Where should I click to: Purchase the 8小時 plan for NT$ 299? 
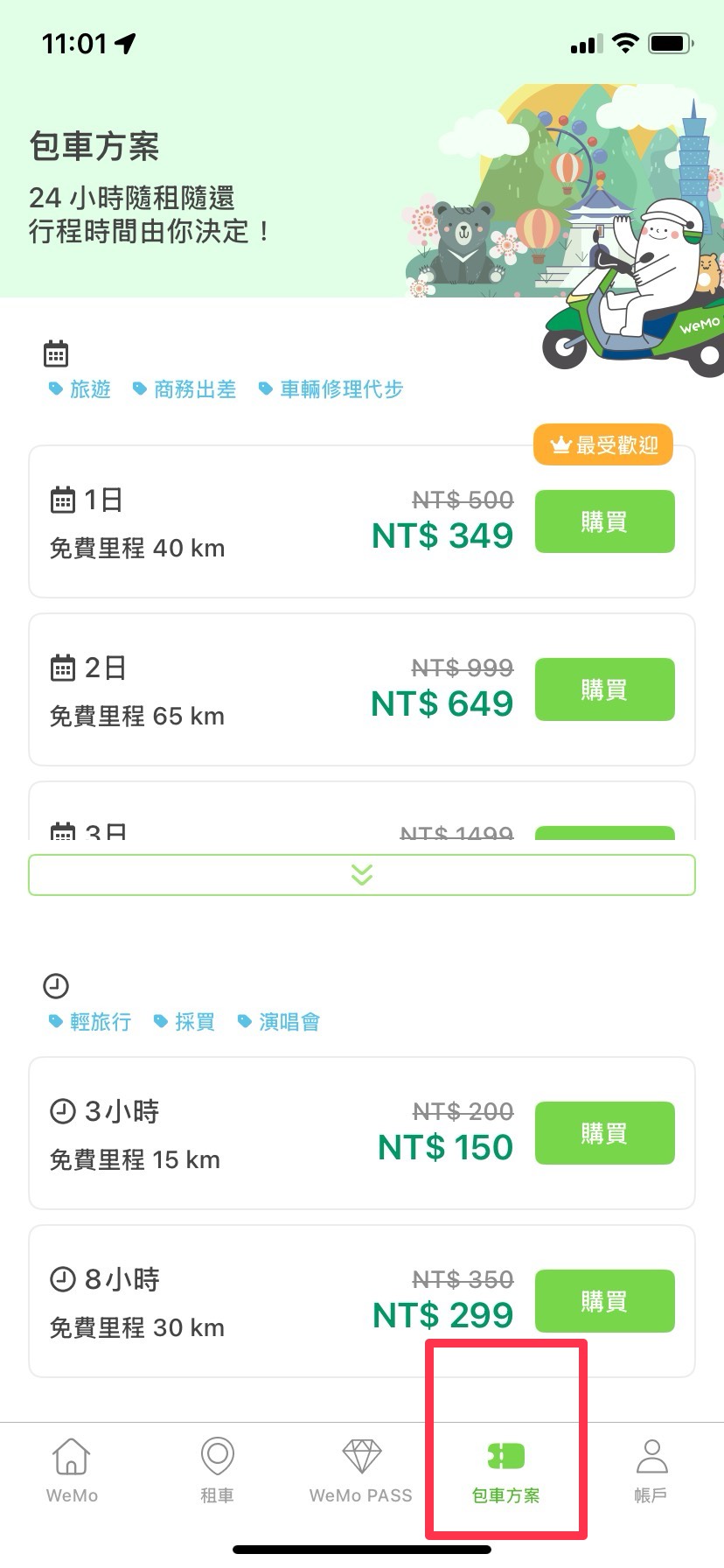click(604, 1301)
